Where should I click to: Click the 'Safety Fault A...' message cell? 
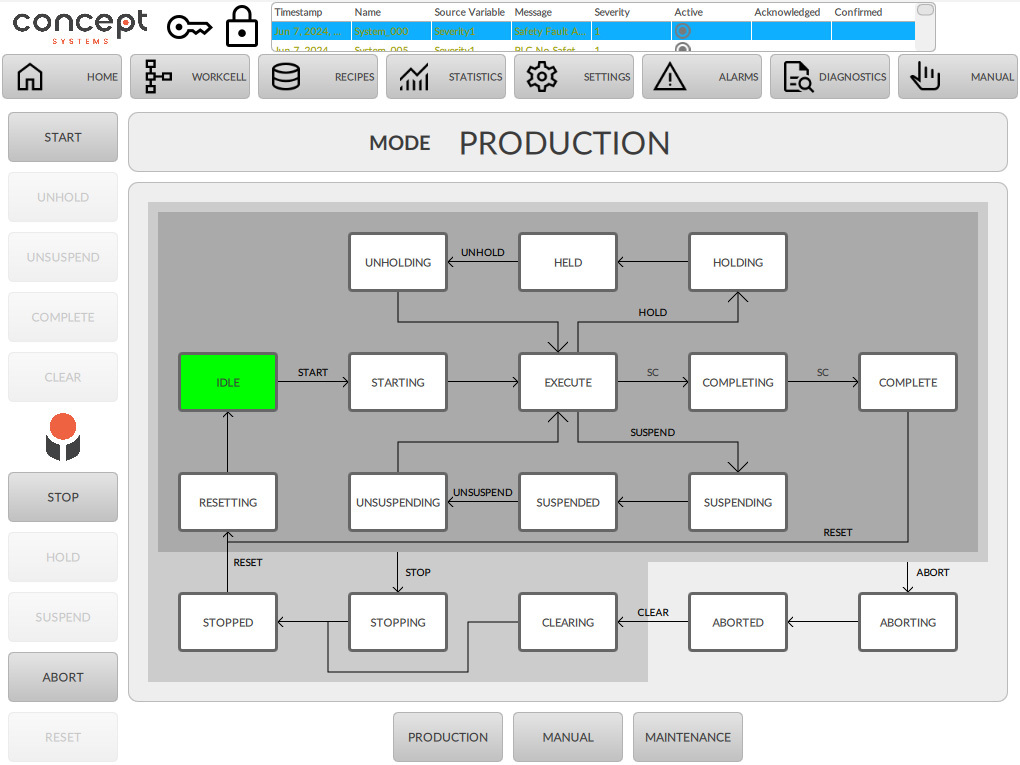click(551, 31)
